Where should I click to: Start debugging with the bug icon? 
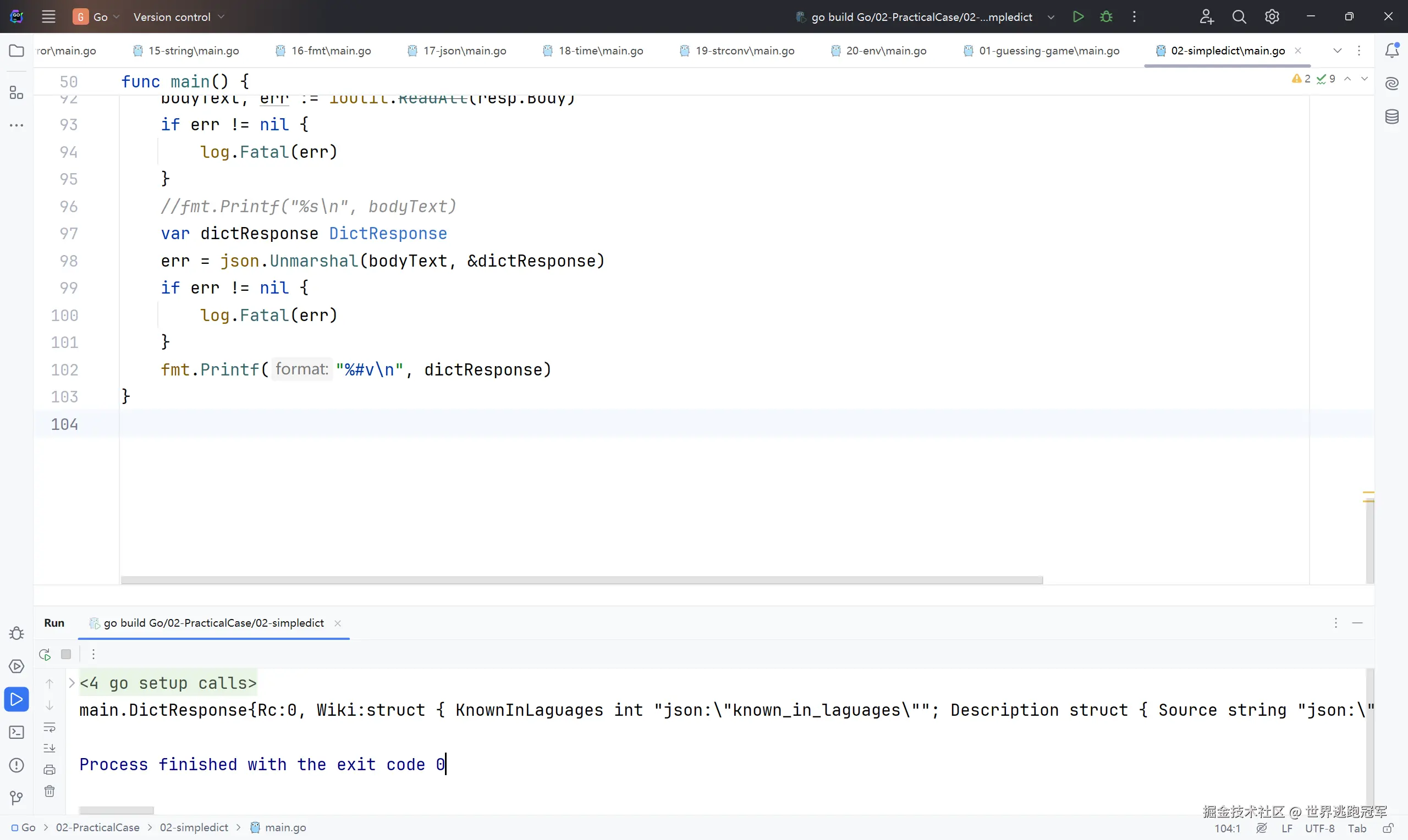[x=1105, y=16]
